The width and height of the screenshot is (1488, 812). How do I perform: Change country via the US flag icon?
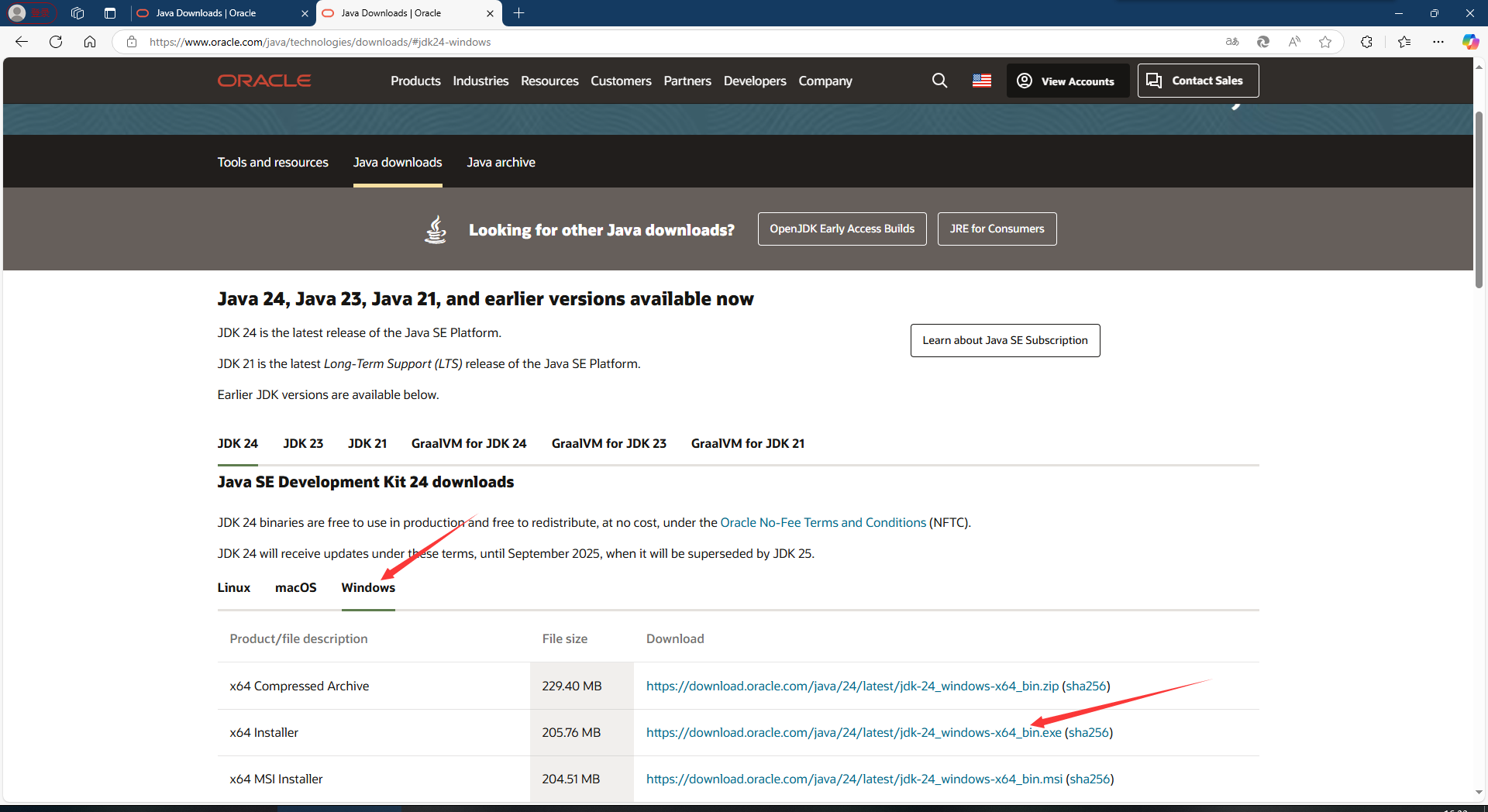point(982,81)
